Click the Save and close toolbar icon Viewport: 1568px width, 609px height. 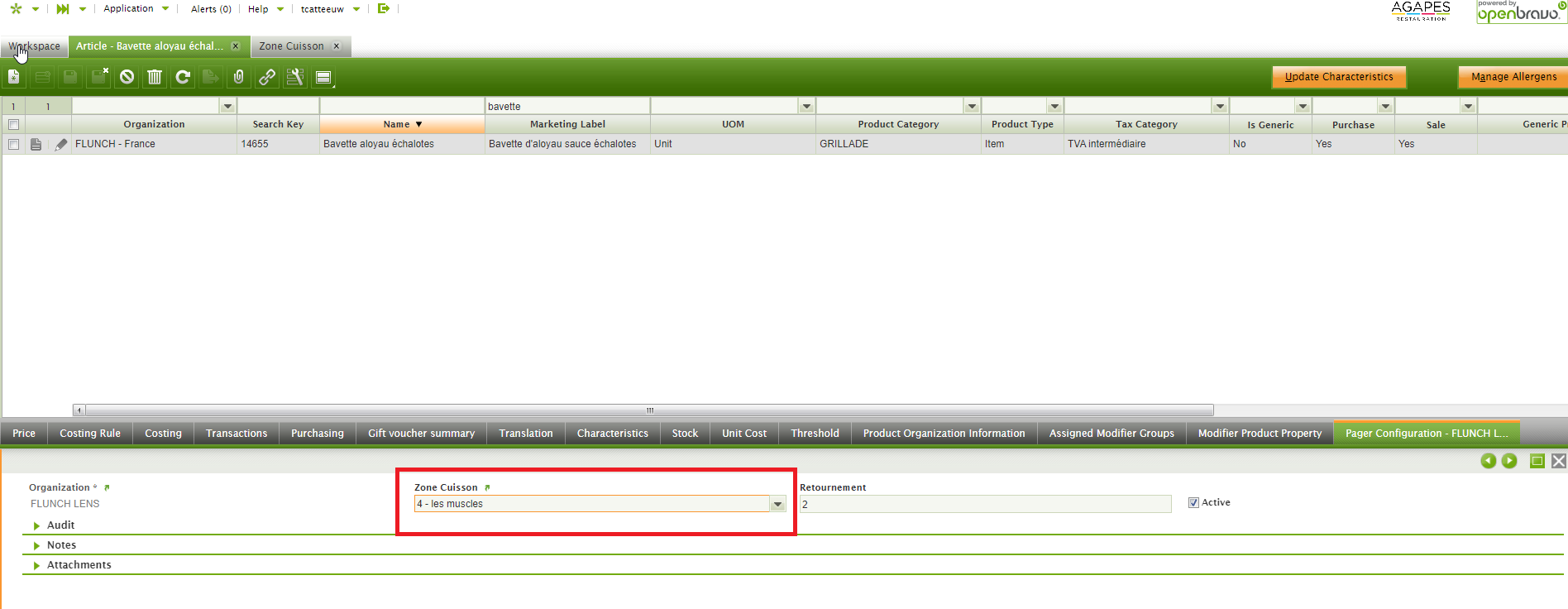pos(99,77)
